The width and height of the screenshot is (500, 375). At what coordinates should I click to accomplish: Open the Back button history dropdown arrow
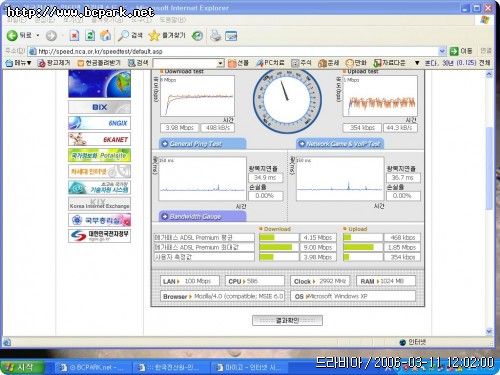point(38,35)
